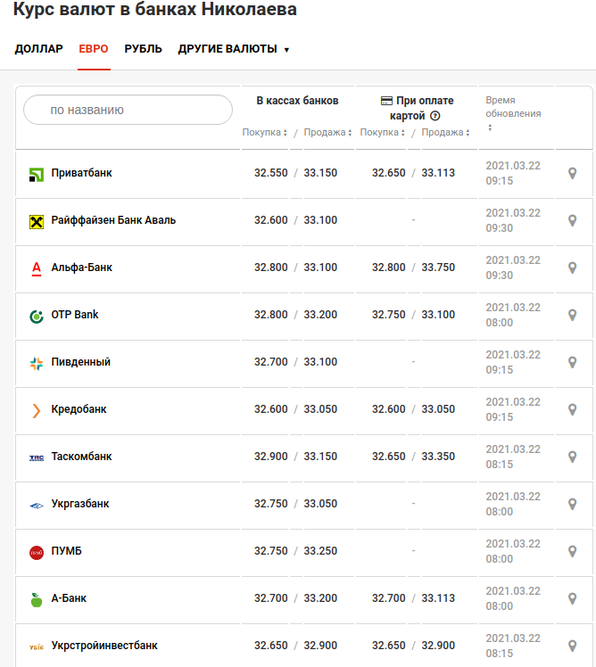Click the Пивденный bank logo

pos(36,363)
